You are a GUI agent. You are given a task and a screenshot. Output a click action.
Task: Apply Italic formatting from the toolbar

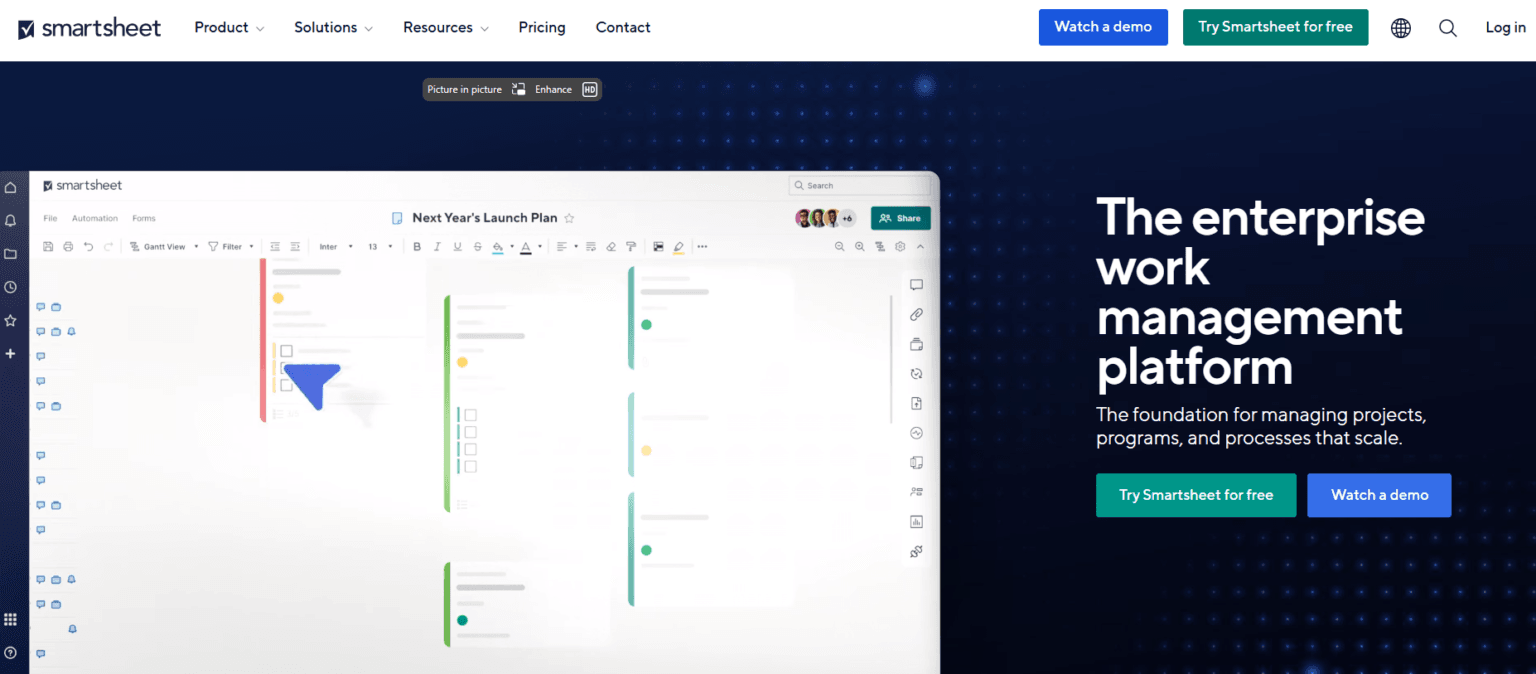(438, 246)
